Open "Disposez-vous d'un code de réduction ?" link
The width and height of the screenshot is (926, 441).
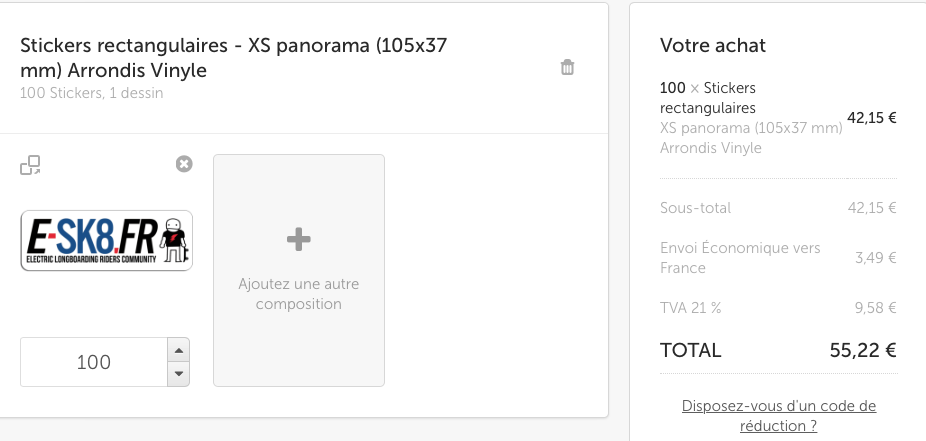(x=778, y=416)
